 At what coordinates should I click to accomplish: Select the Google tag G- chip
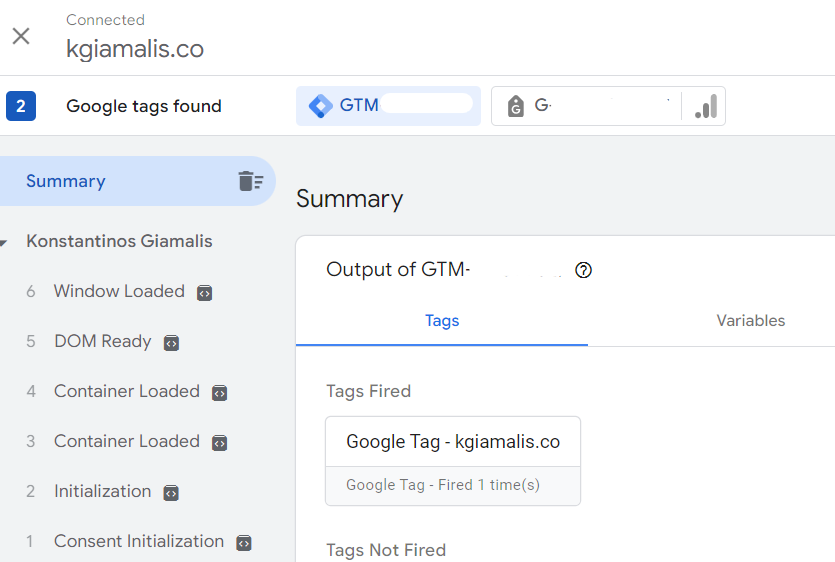point(586,106)
